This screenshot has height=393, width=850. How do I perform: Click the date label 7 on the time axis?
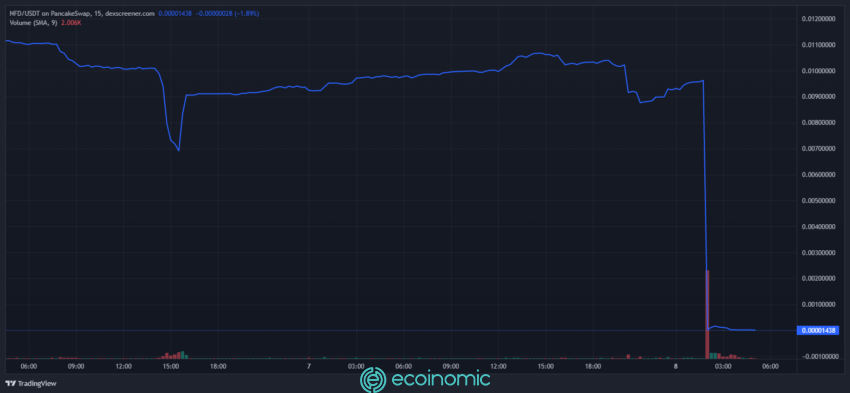click(x=308, y=367)
